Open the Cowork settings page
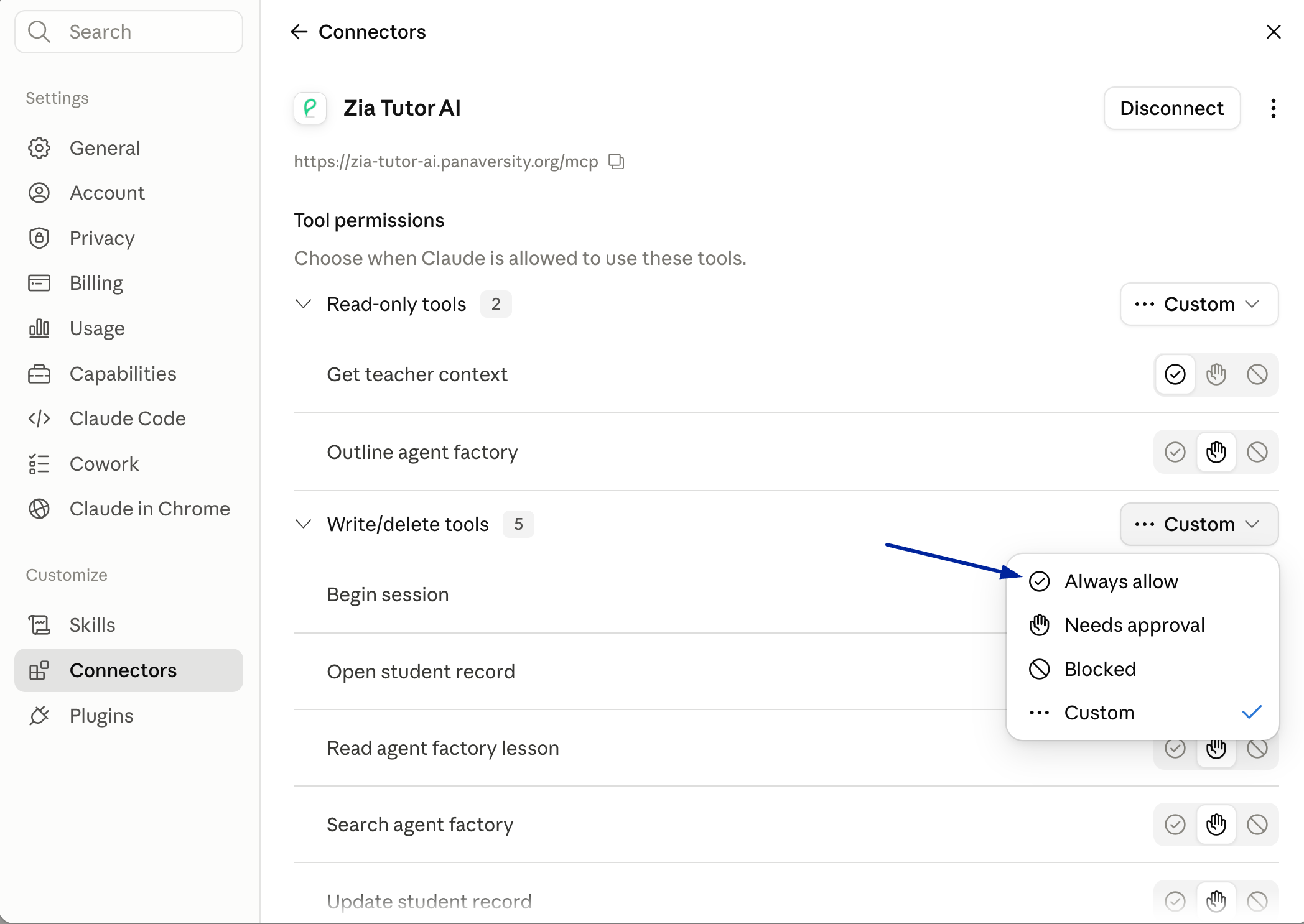The image size is (1304, 924). pyautogui.click(x=129, y=464)
